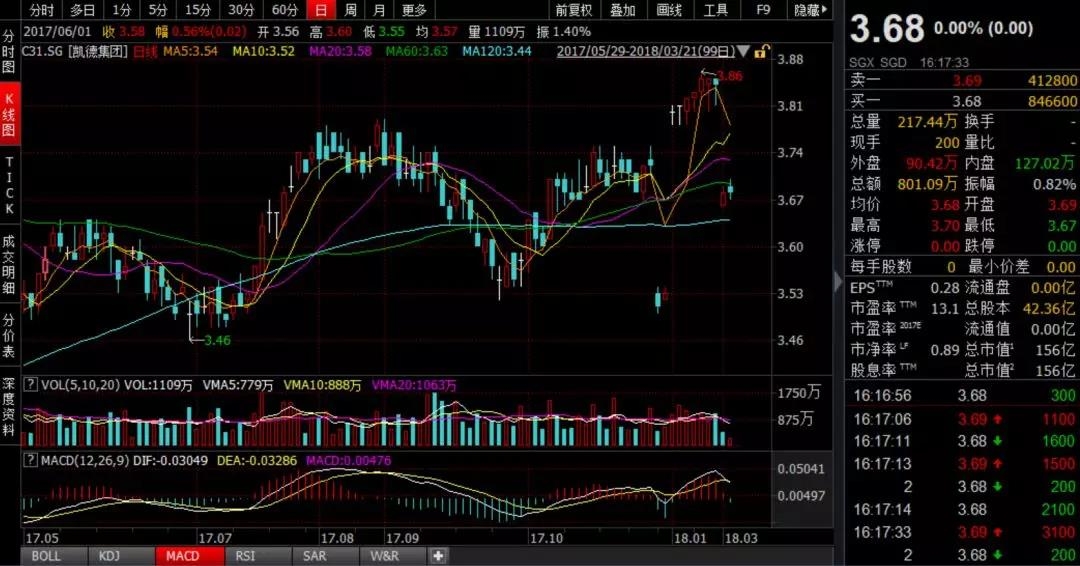This screenshot has height=566, width=1080.
Task: Open the 更多 period options
Action: pyautogui.click(x=414, y=10)
